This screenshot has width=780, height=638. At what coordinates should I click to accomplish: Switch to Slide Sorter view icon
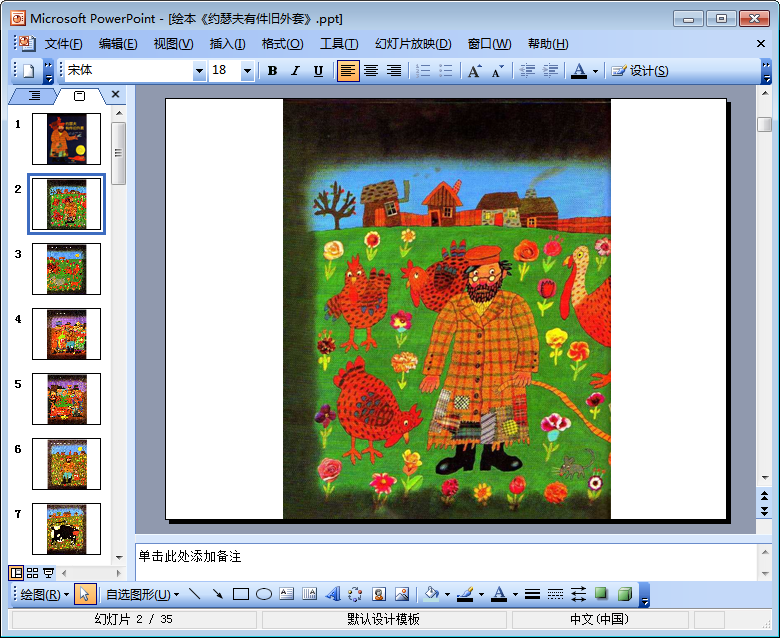pyautogui.click(x=32, y=573)
